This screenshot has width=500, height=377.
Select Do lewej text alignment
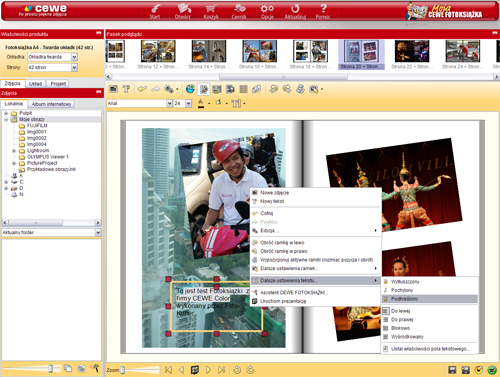coord(430,311)
